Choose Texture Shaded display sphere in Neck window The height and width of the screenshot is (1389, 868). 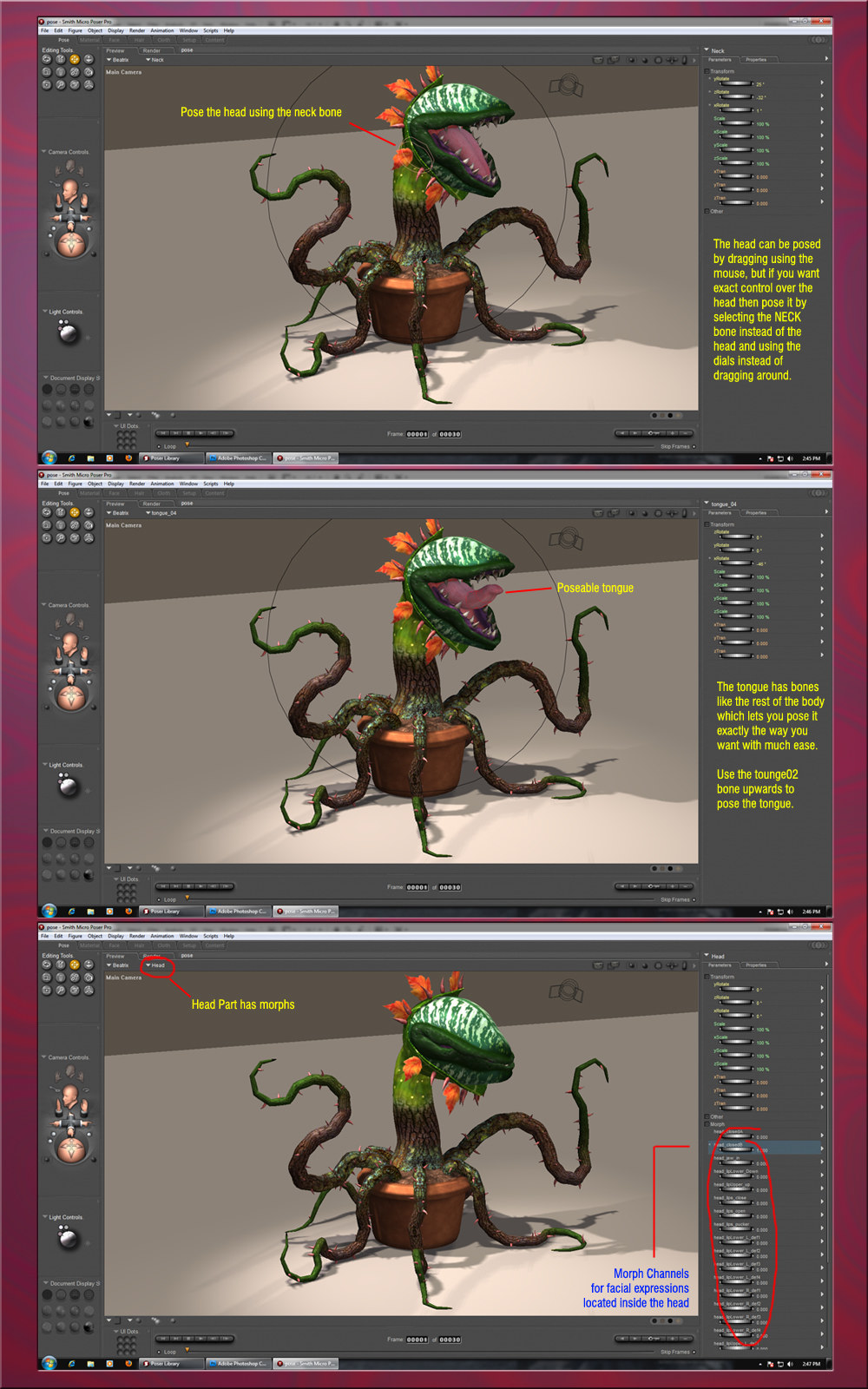[89, 422]
